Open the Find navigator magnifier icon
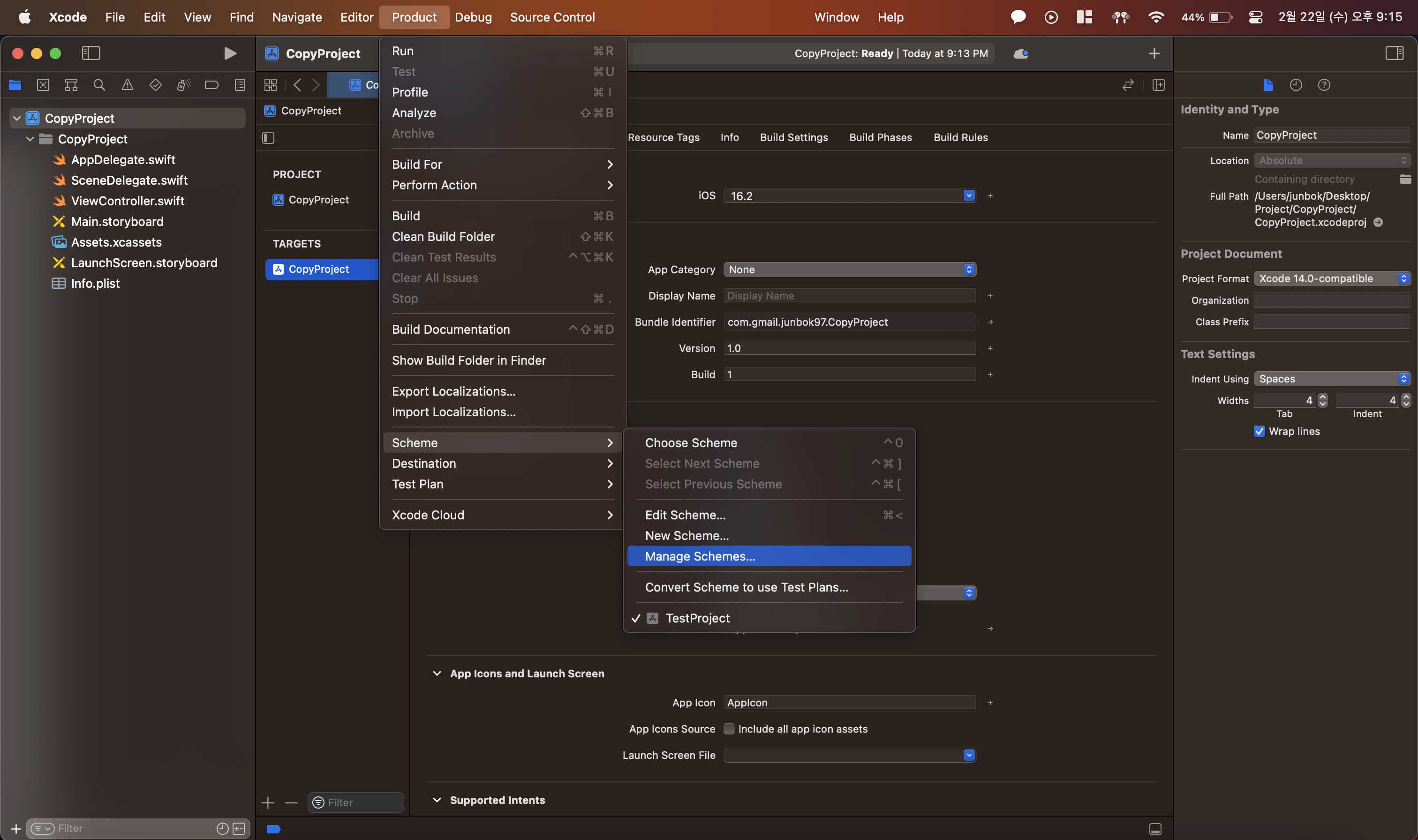Screen dimensions: 1418x840 [99, 85]
